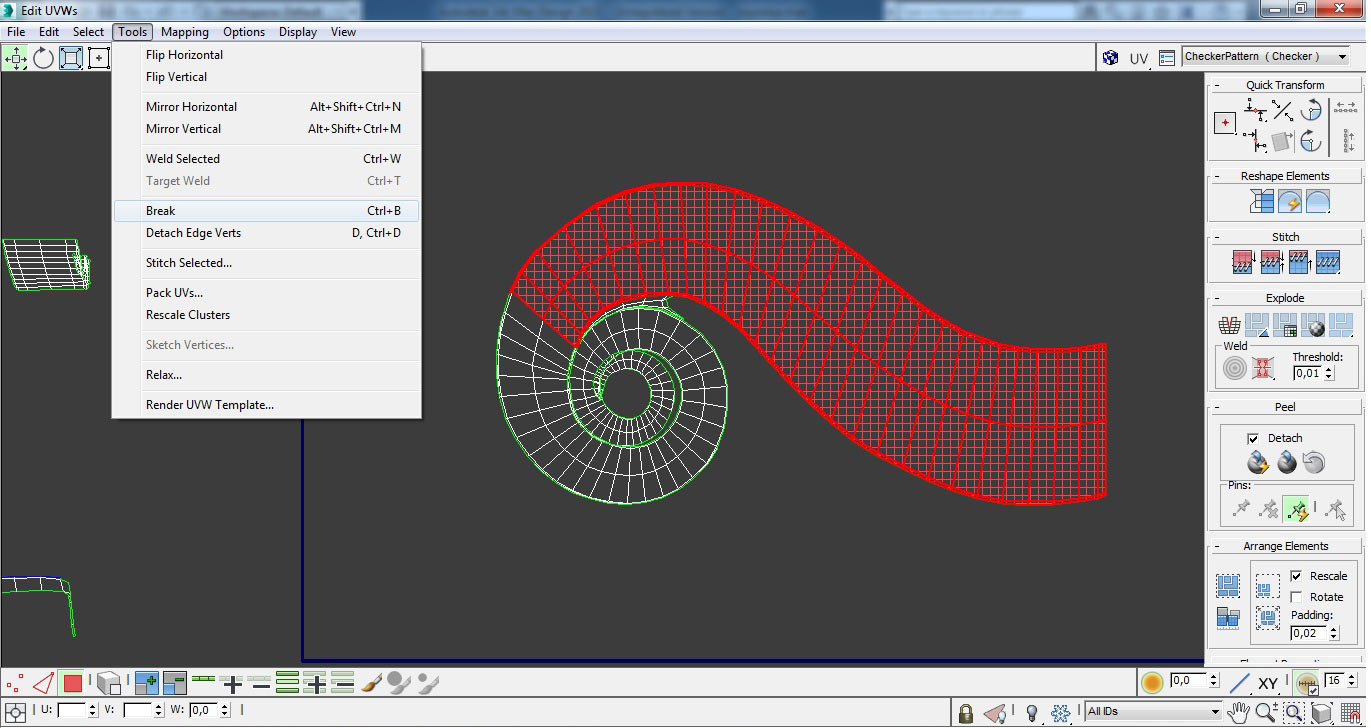1371x728 pixels.
Task: Click the Pan view hand icon
Action: point(1239,712)
